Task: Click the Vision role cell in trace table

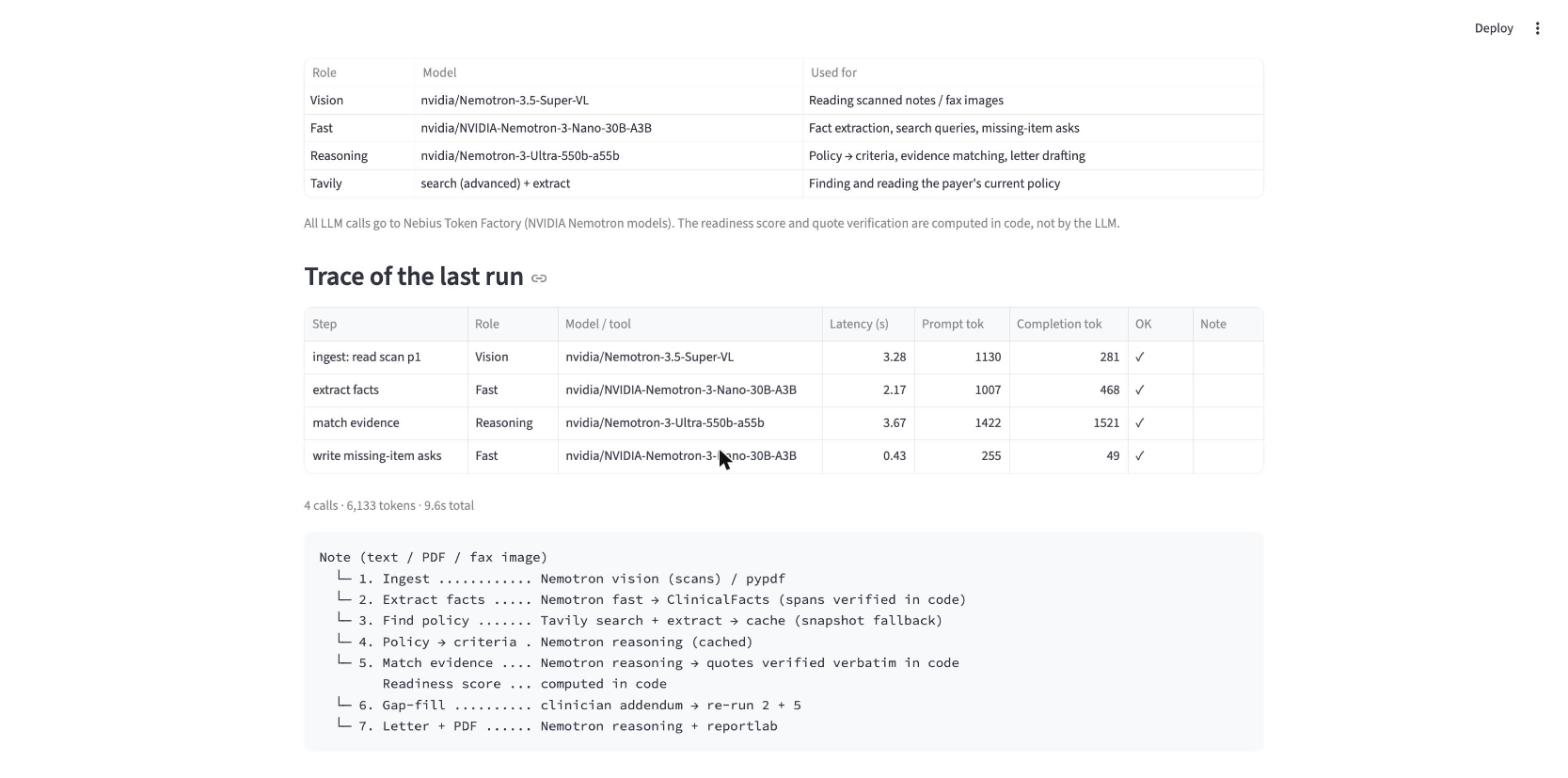Action: click(513, 357)
